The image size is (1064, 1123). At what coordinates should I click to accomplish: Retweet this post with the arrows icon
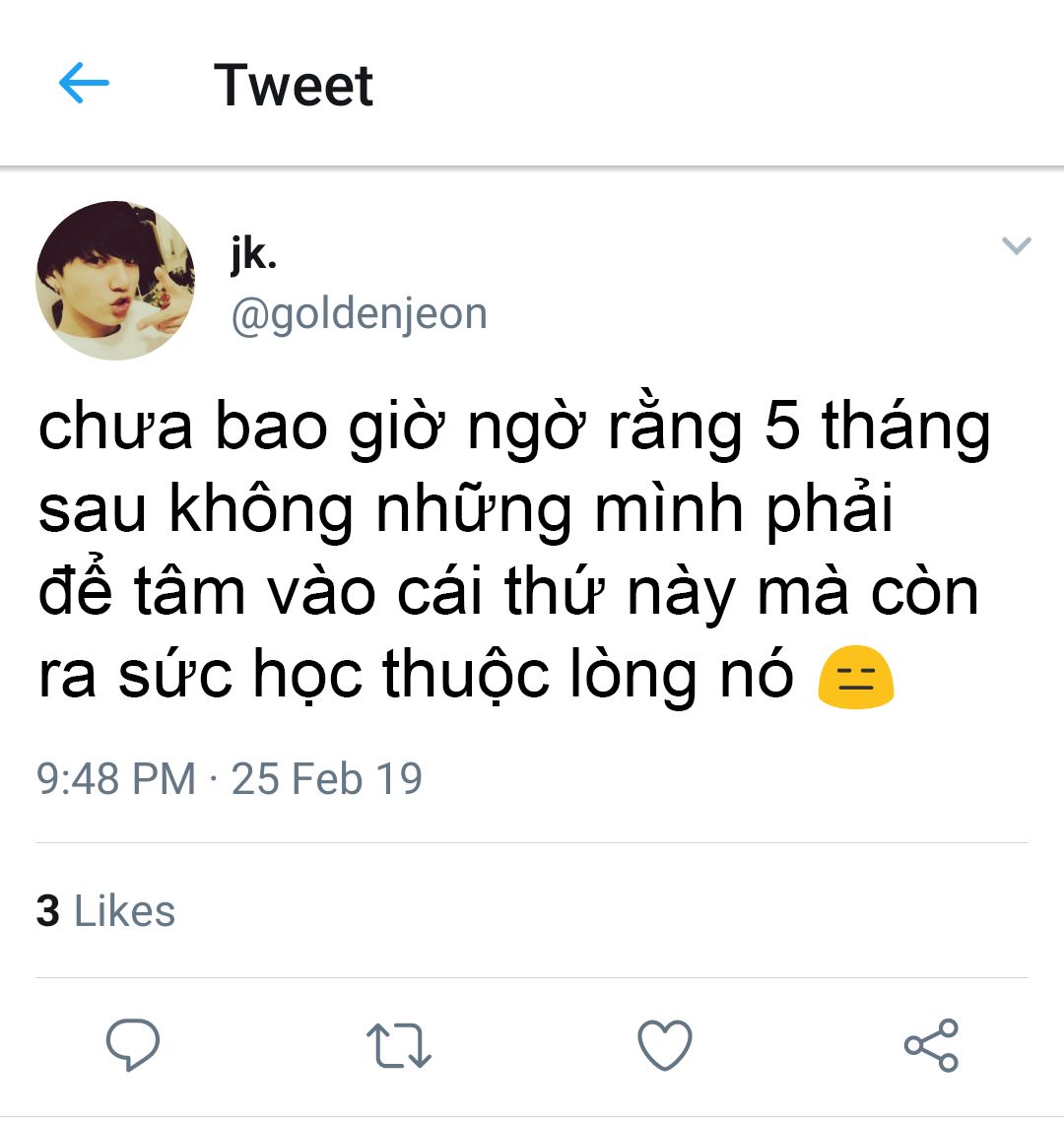(398, 1045)
